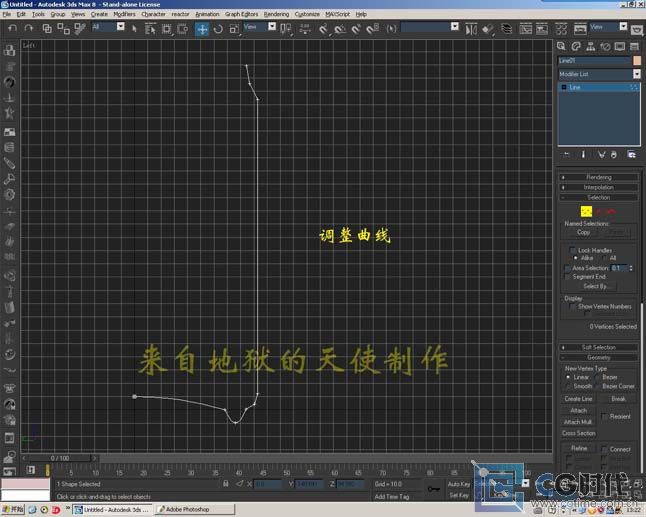Open the Named Selection Sets dropdown

point(455,27)
